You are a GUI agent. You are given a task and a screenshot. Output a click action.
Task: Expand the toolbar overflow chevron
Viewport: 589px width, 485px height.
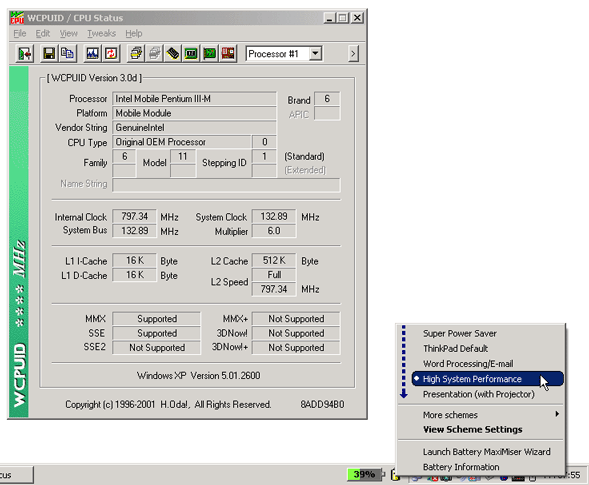click(x=353, y=54)
